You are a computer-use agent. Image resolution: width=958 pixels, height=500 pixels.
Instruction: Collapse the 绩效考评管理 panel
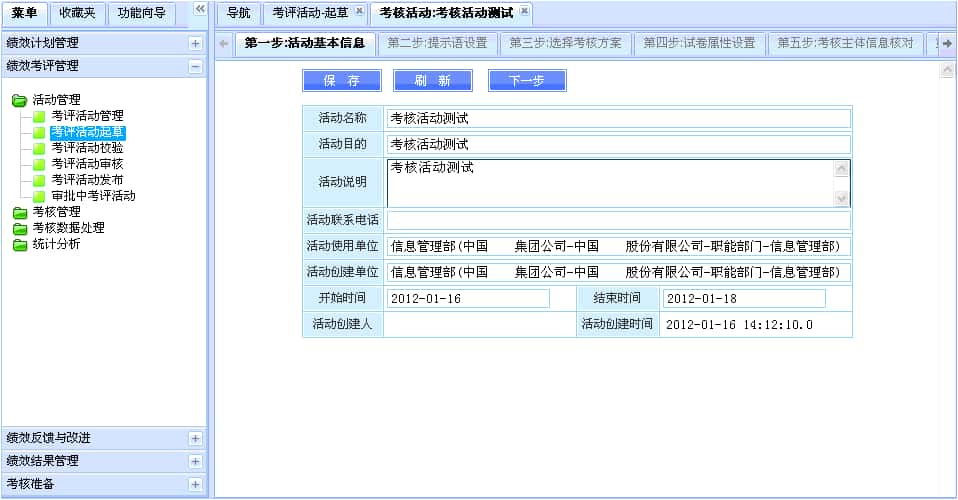[x=195, y=66]
